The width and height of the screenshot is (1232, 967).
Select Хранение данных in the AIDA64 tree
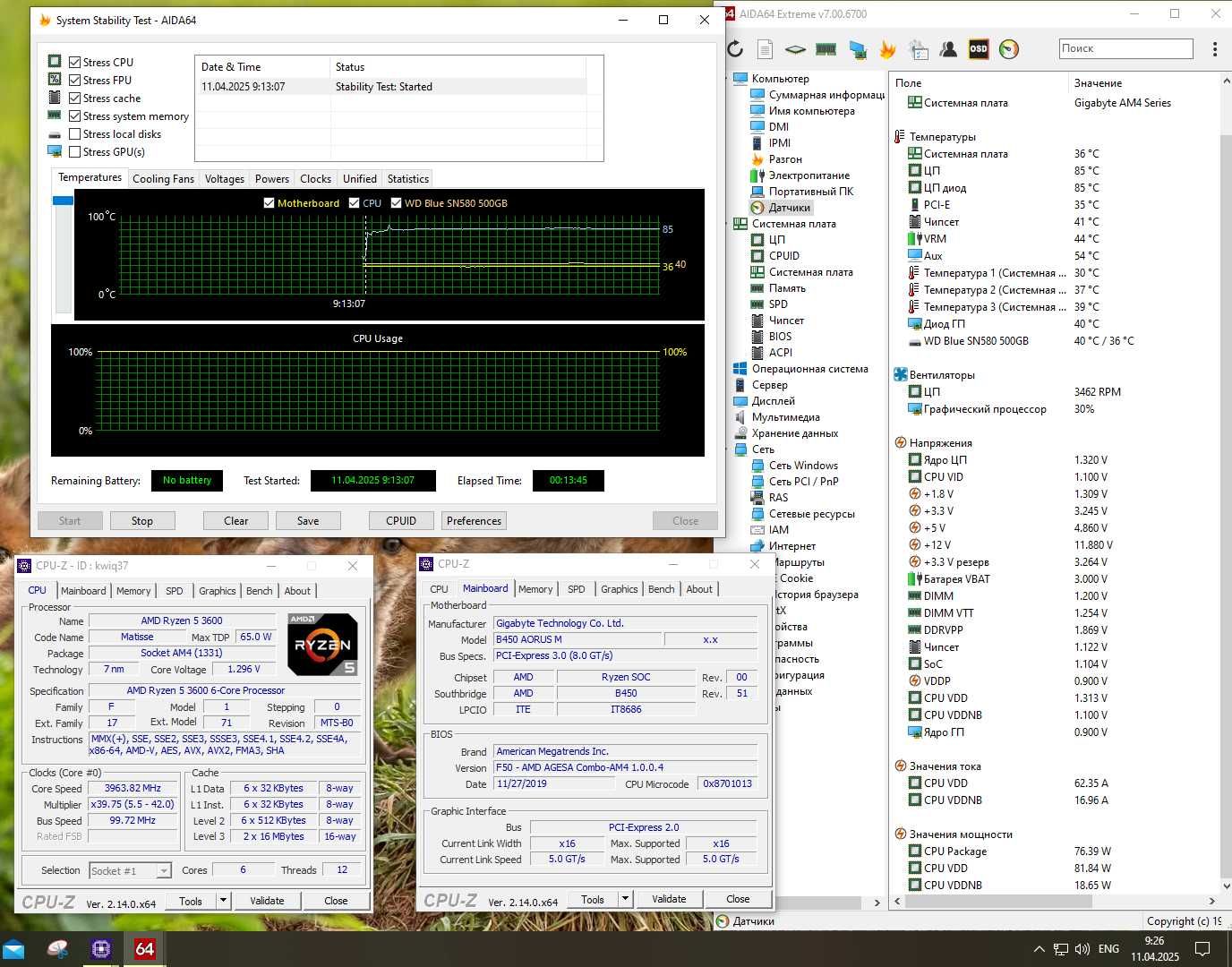pos(795,433)
